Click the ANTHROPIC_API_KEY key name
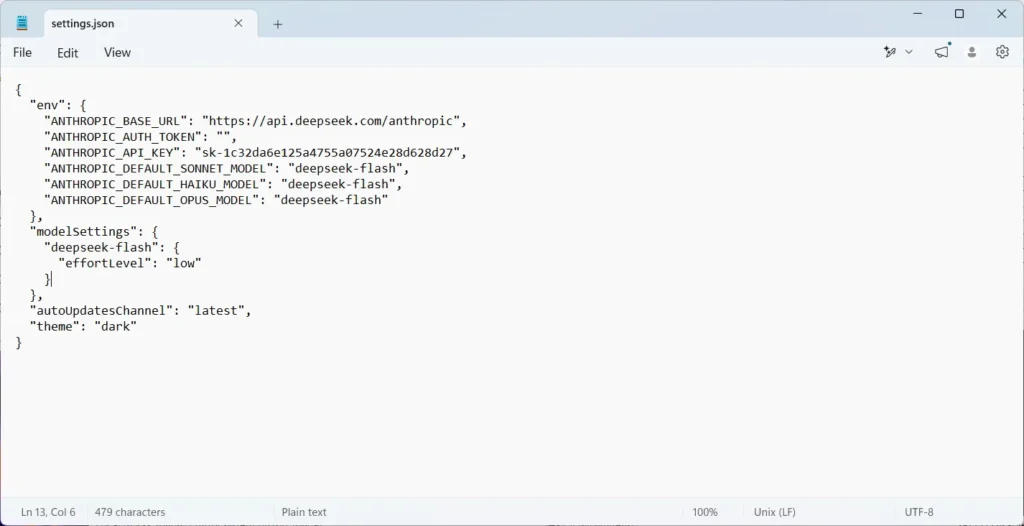 (x=113, y=153)
